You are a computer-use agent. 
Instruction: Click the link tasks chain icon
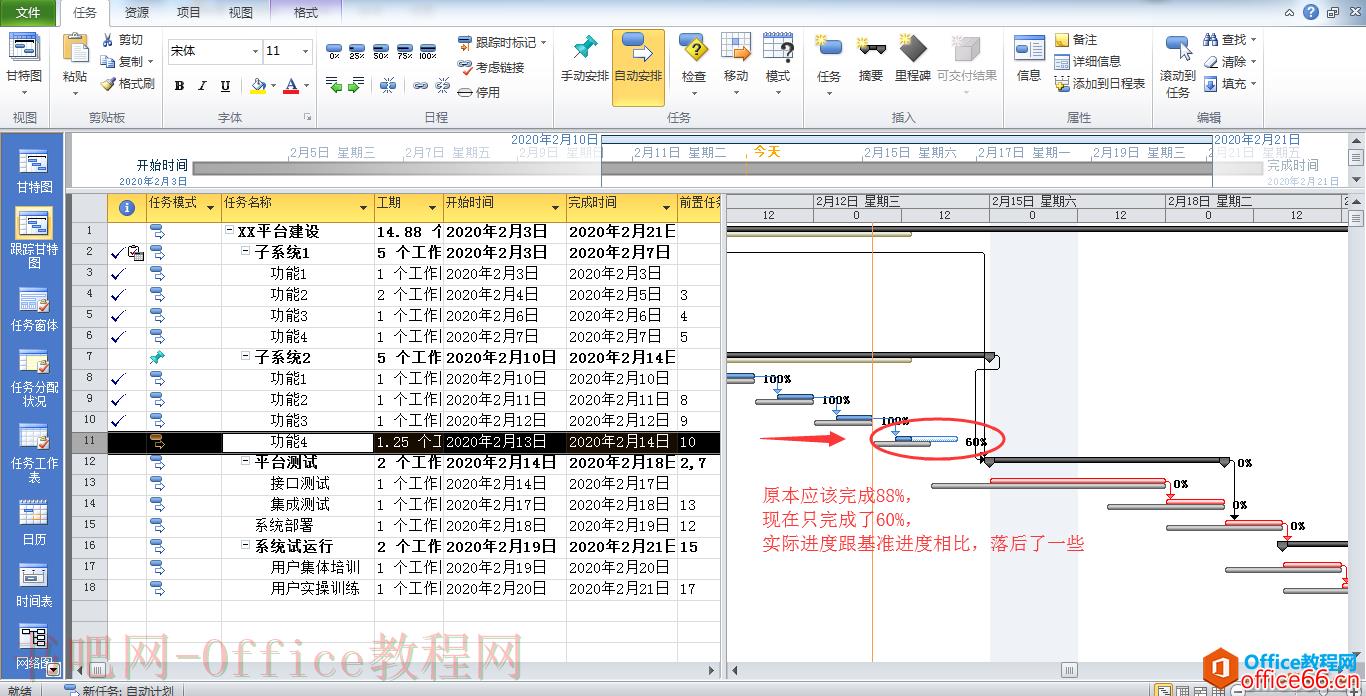[x=420, y=86]
